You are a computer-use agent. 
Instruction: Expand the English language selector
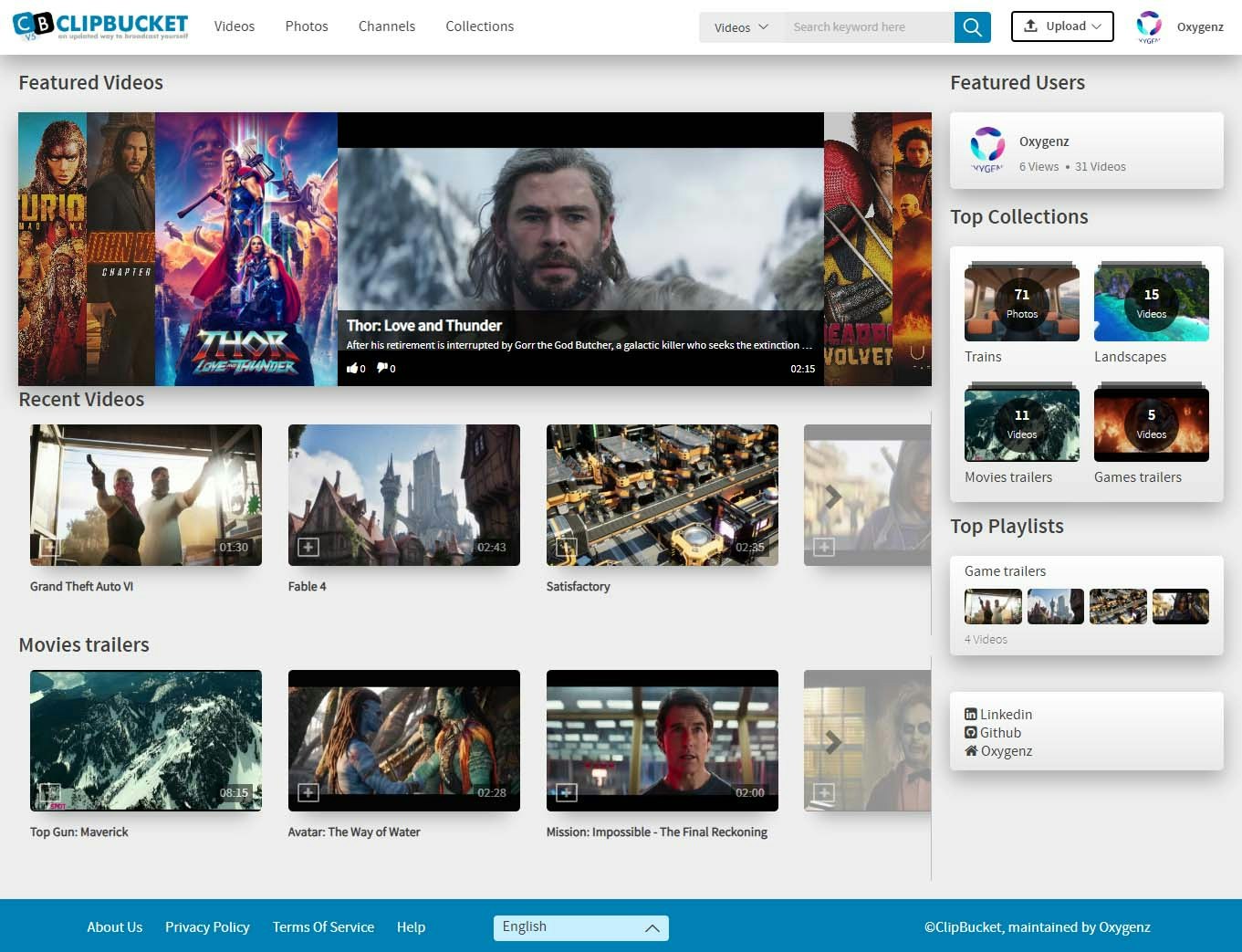[581, 927]
